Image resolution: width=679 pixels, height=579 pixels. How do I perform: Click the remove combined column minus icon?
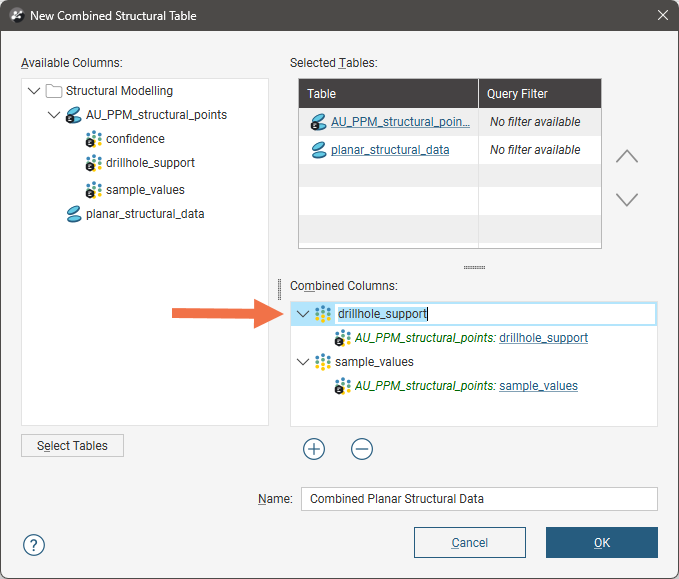tap(362, 449)
